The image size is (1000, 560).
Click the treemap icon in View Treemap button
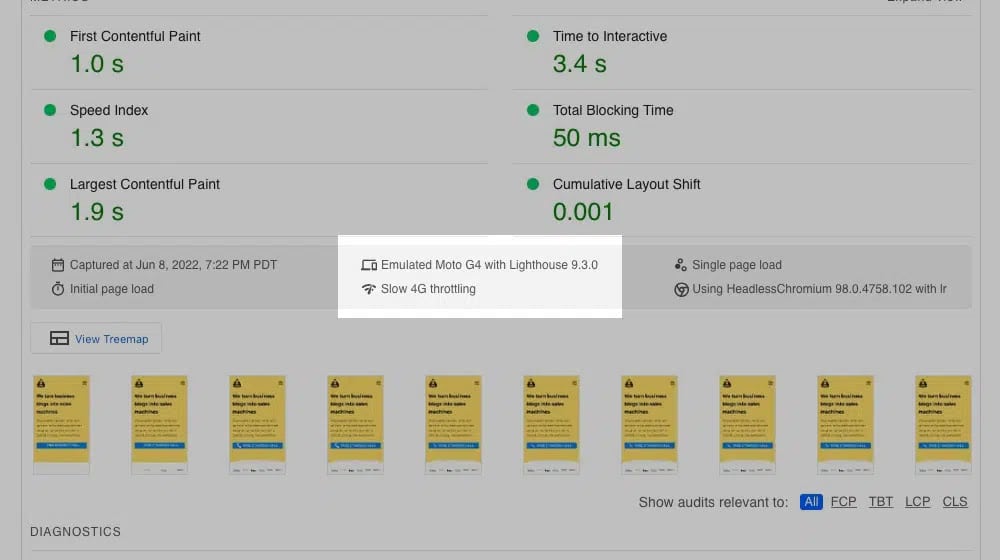(59, 338)
